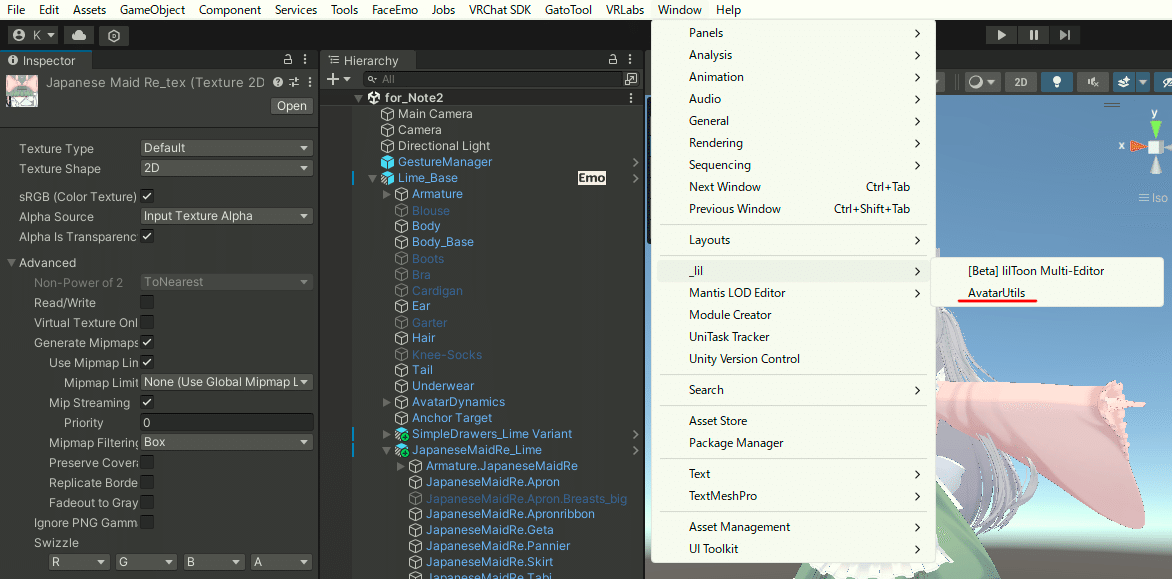Open the Mipmap Filtering dropdown
1172x579 pixels.
coord(226,442)
